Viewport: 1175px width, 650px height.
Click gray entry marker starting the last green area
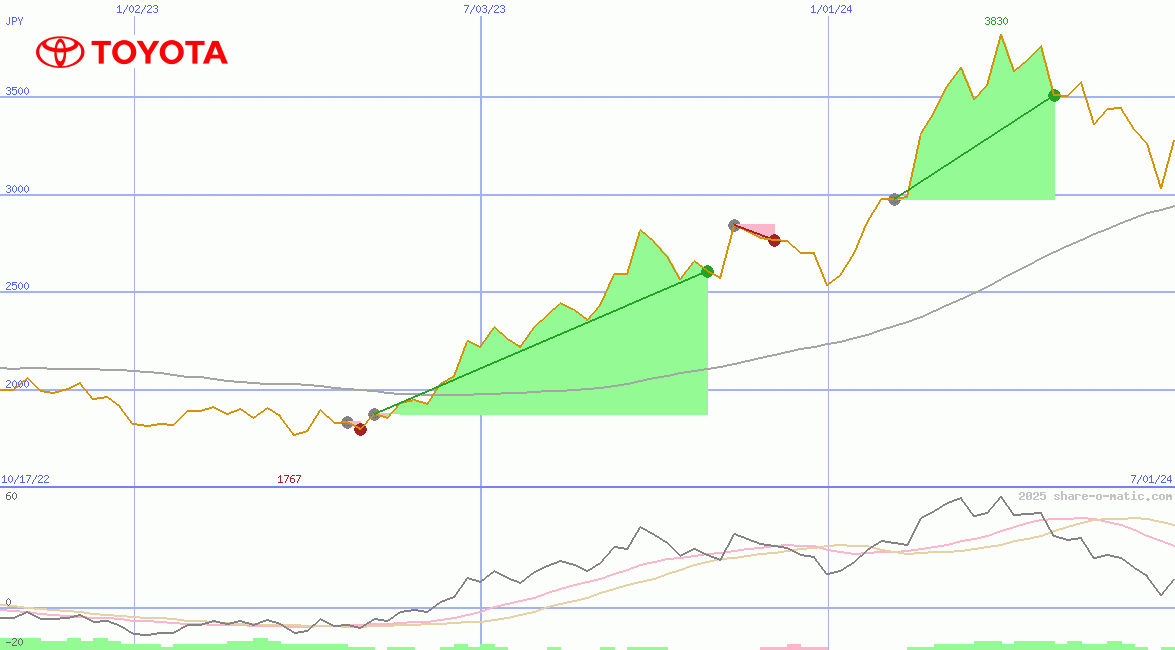(x=895, y=199)
